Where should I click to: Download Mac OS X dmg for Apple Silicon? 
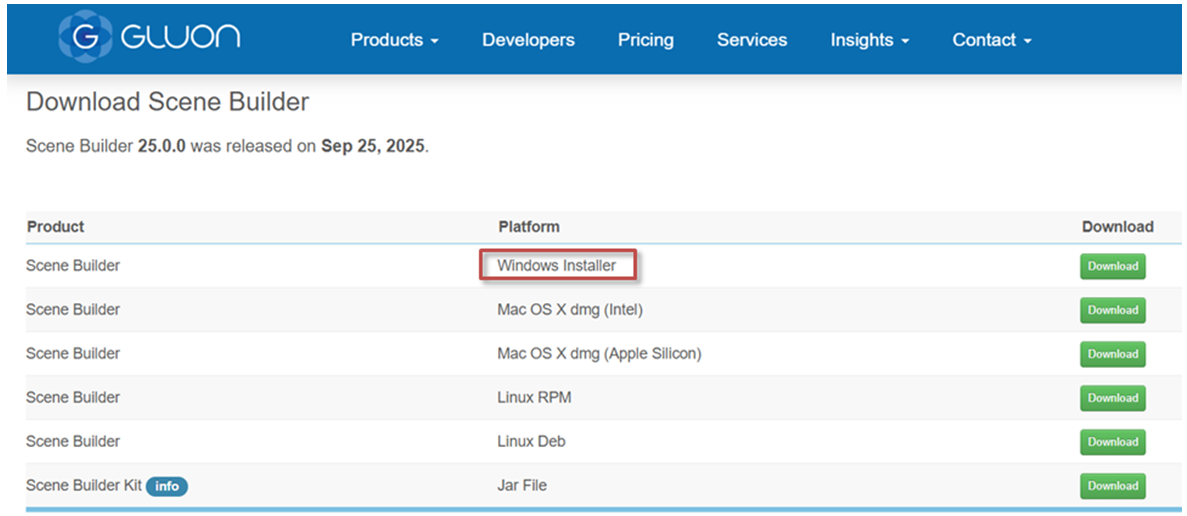click(x=1112, y=354)
